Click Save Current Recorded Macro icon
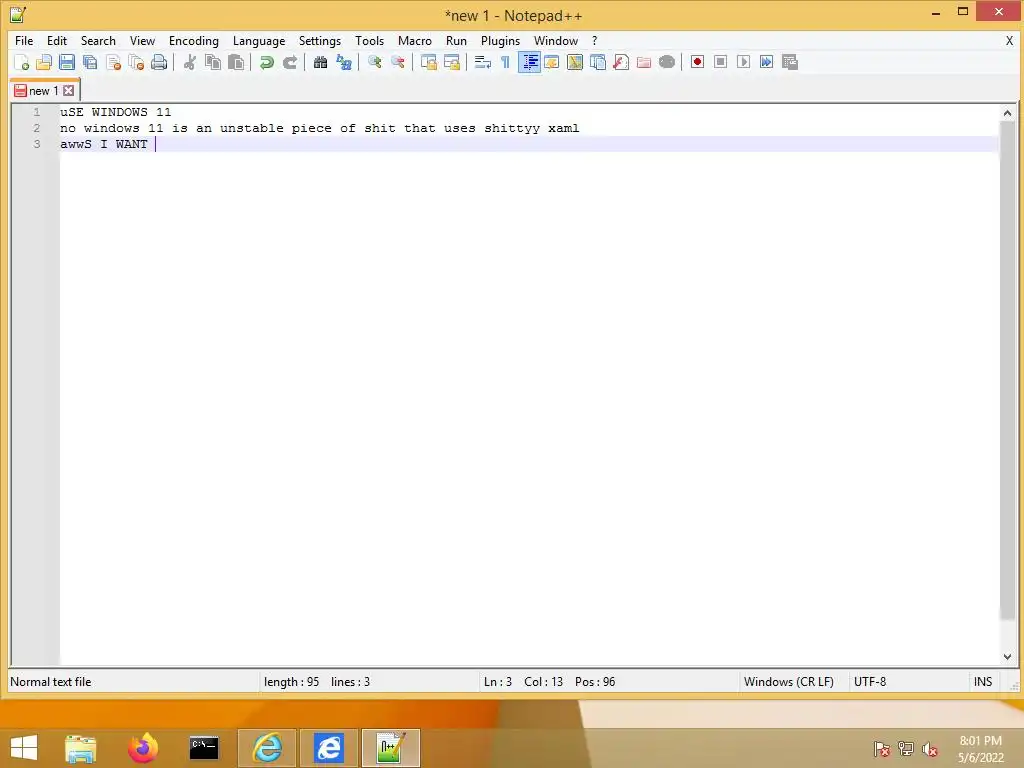The width and height of the screenshot is (1024, 768). pos(790,62)
